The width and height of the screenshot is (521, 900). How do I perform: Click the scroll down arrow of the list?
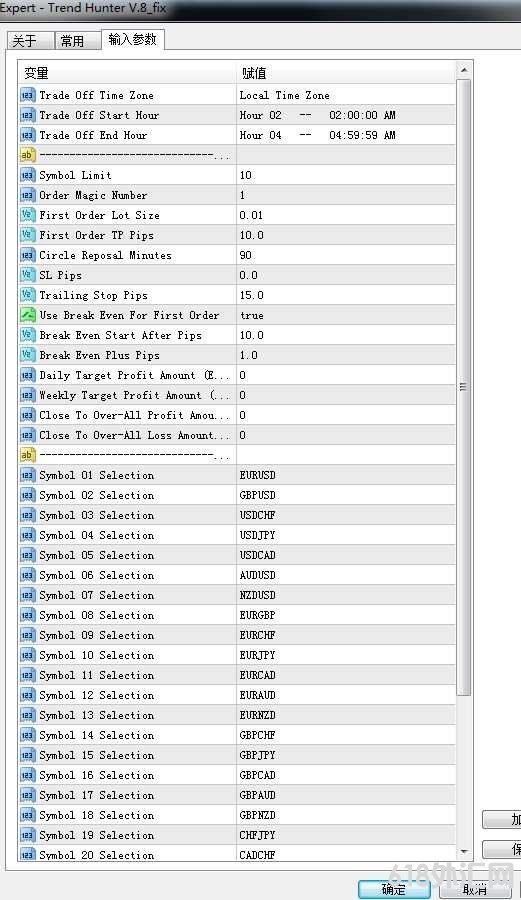click(x=464, y=852)
